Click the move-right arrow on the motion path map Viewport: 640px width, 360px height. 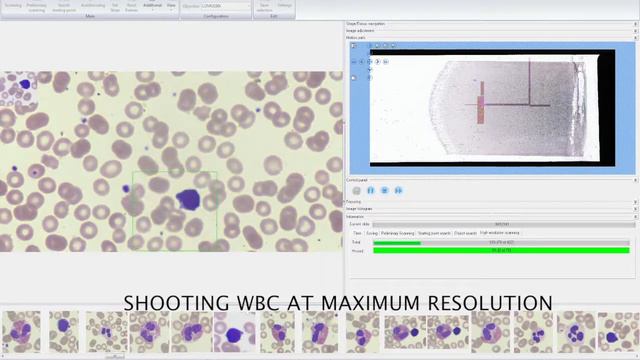click(378, 62)
